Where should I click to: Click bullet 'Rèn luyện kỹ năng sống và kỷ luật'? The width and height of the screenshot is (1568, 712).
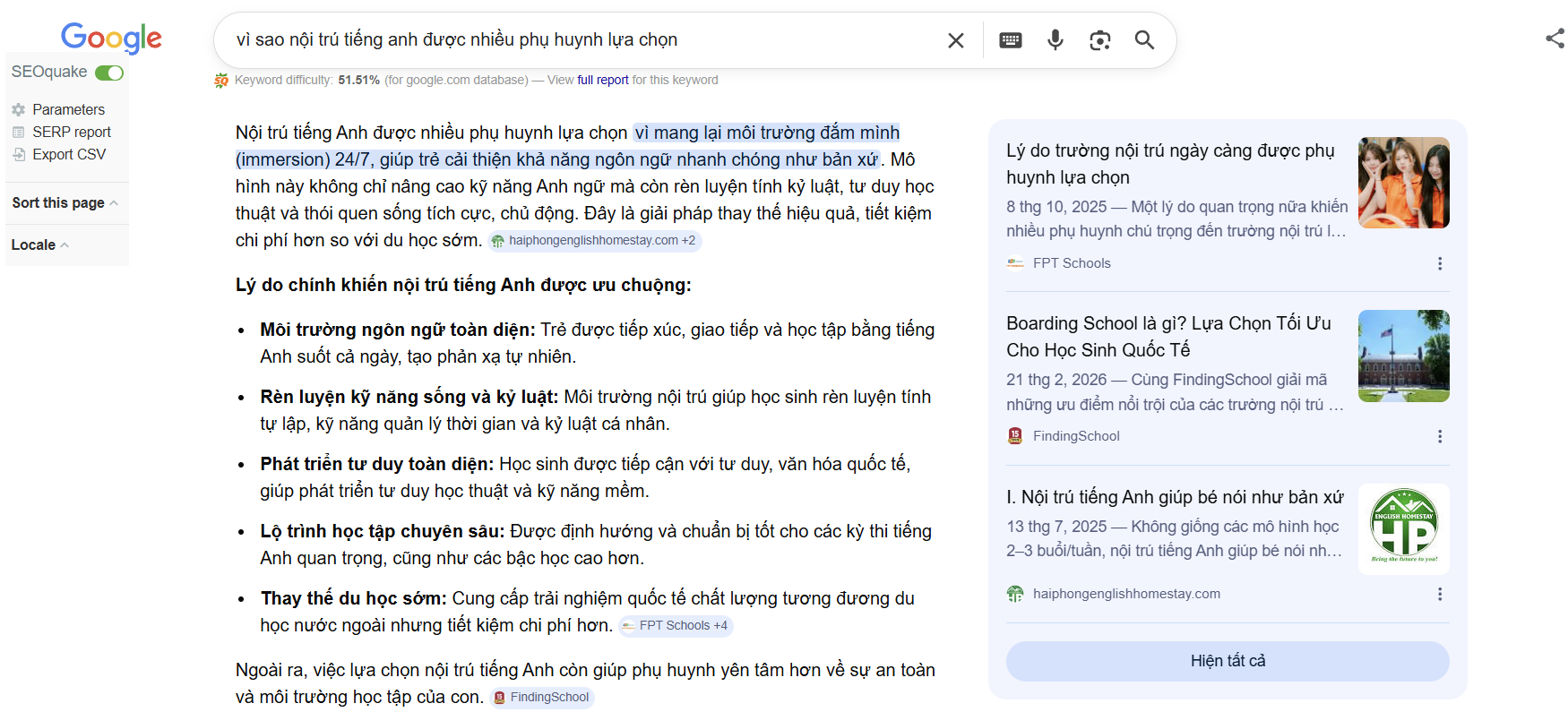click(409, 397)
